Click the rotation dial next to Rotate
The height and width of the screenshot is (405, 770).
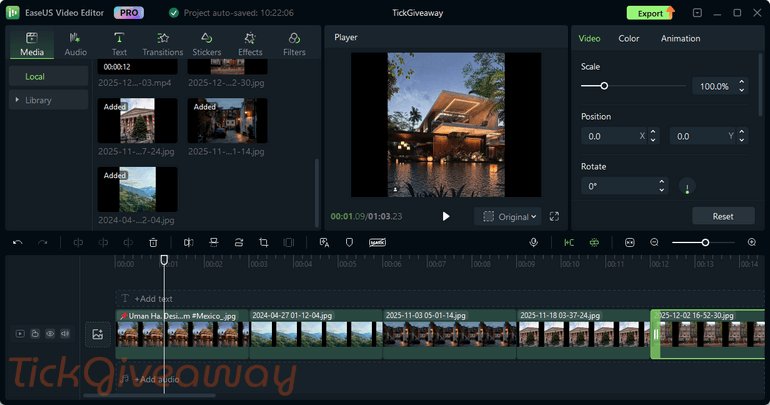[x=687, y=187]
